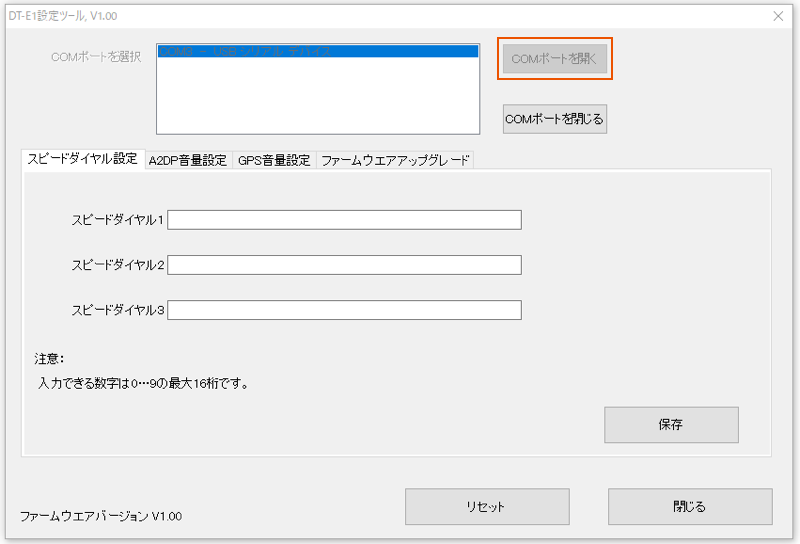Image resolution: width=800 pixels, height=544 pixels.
Task: Click empty area of COM port listbox
Action: click(317, 100)
